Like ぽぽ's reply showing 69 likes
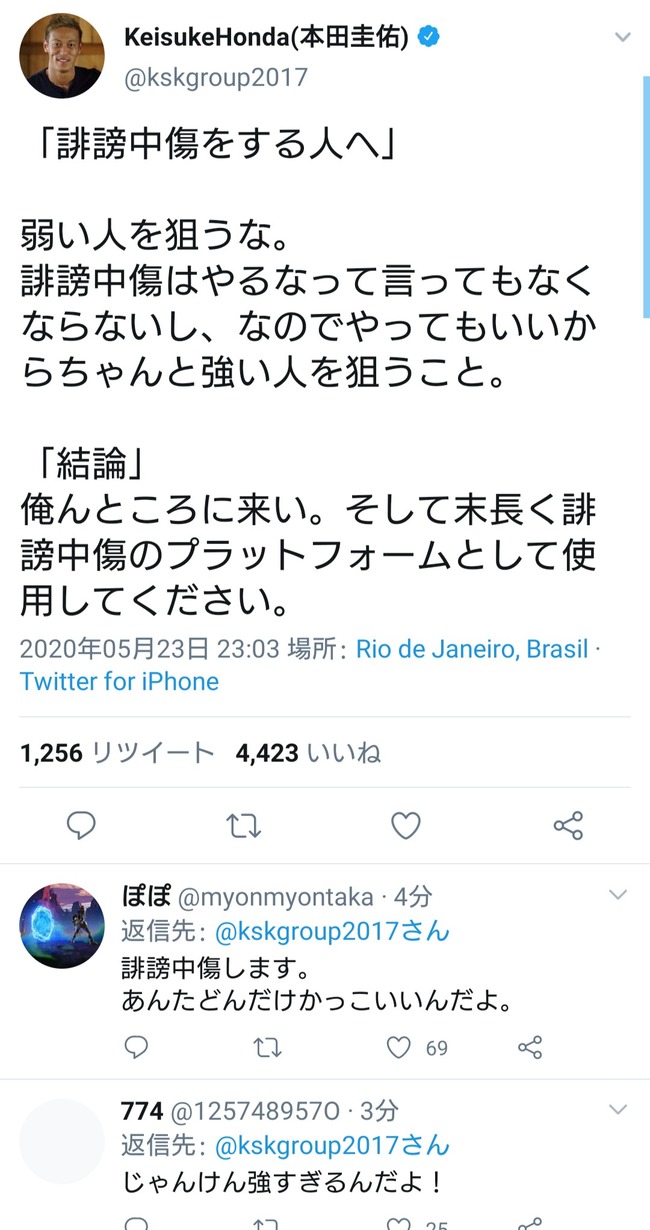Viewport: 650px width, 1230px height. tap(398, 1047)
